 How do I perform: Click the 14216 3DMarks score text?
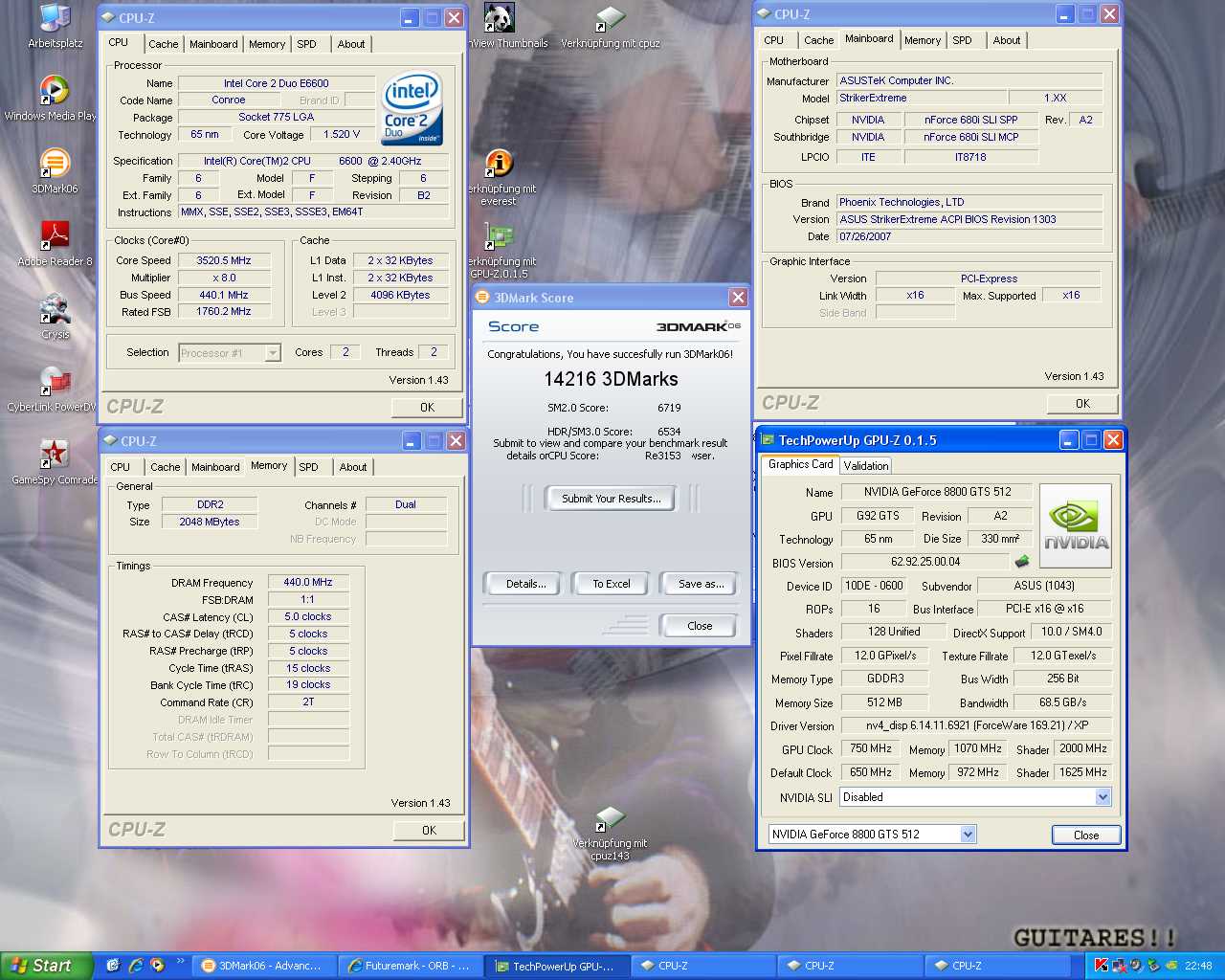tap(611, 379)
